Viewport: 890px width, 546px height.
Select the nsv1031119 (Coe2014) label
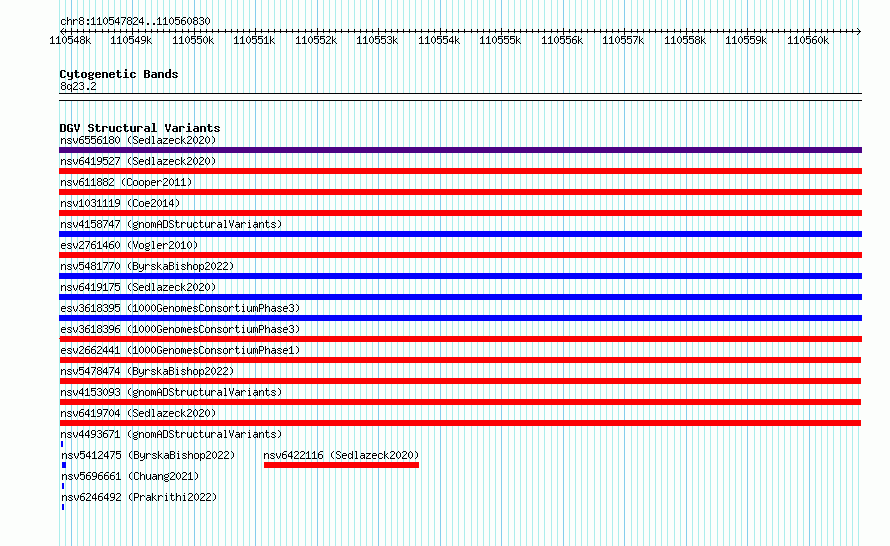pos(120,203)
